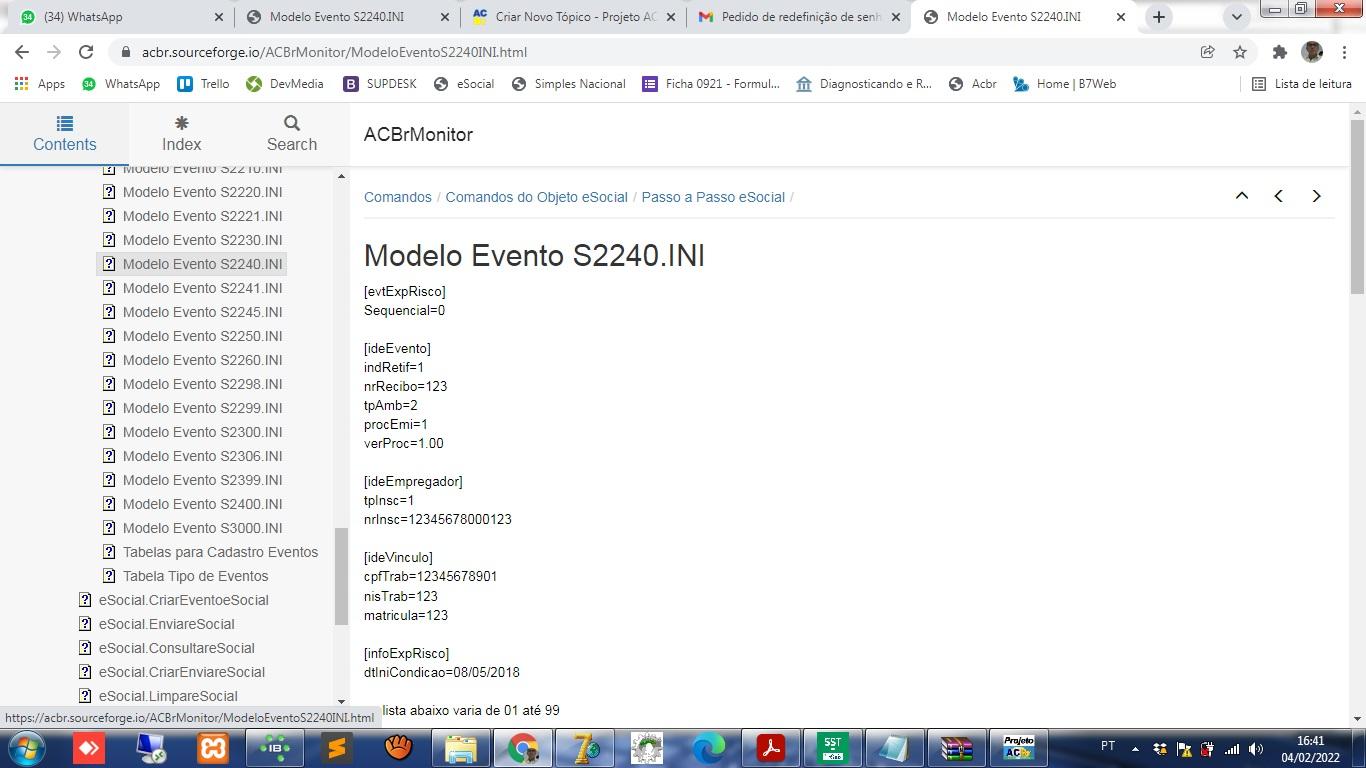Open eSocial.LimpareSocial topic
The image size is (1366, 768).
click(x=168, y=696)
